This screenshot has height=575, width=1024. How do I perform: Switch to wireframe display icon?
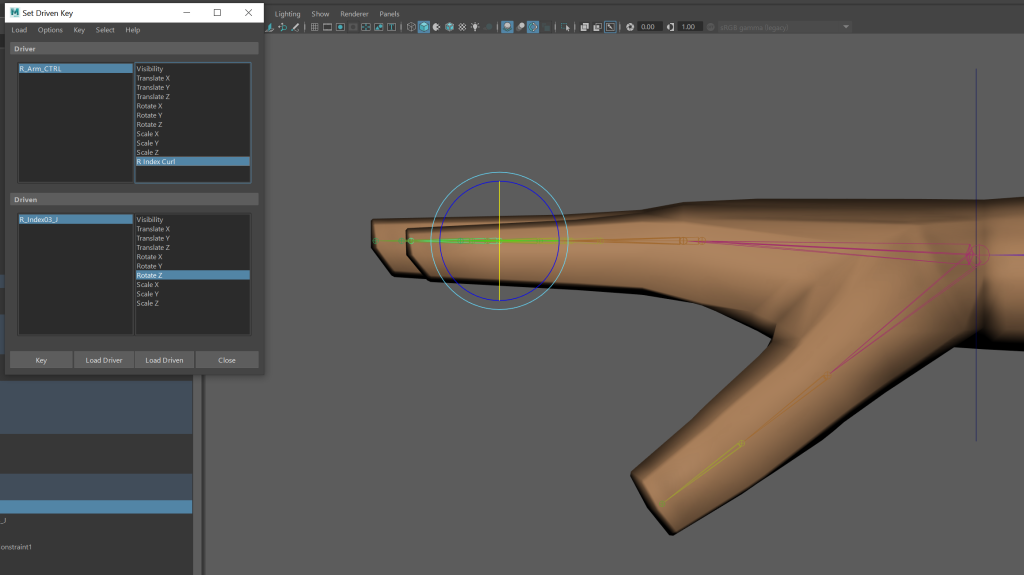411,27
